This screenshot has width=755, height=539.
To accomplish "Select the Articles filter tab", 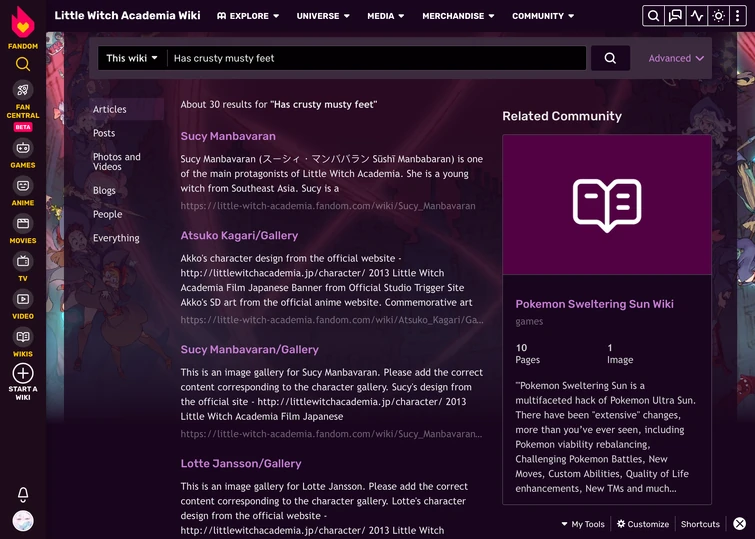I will pos(126,109).
